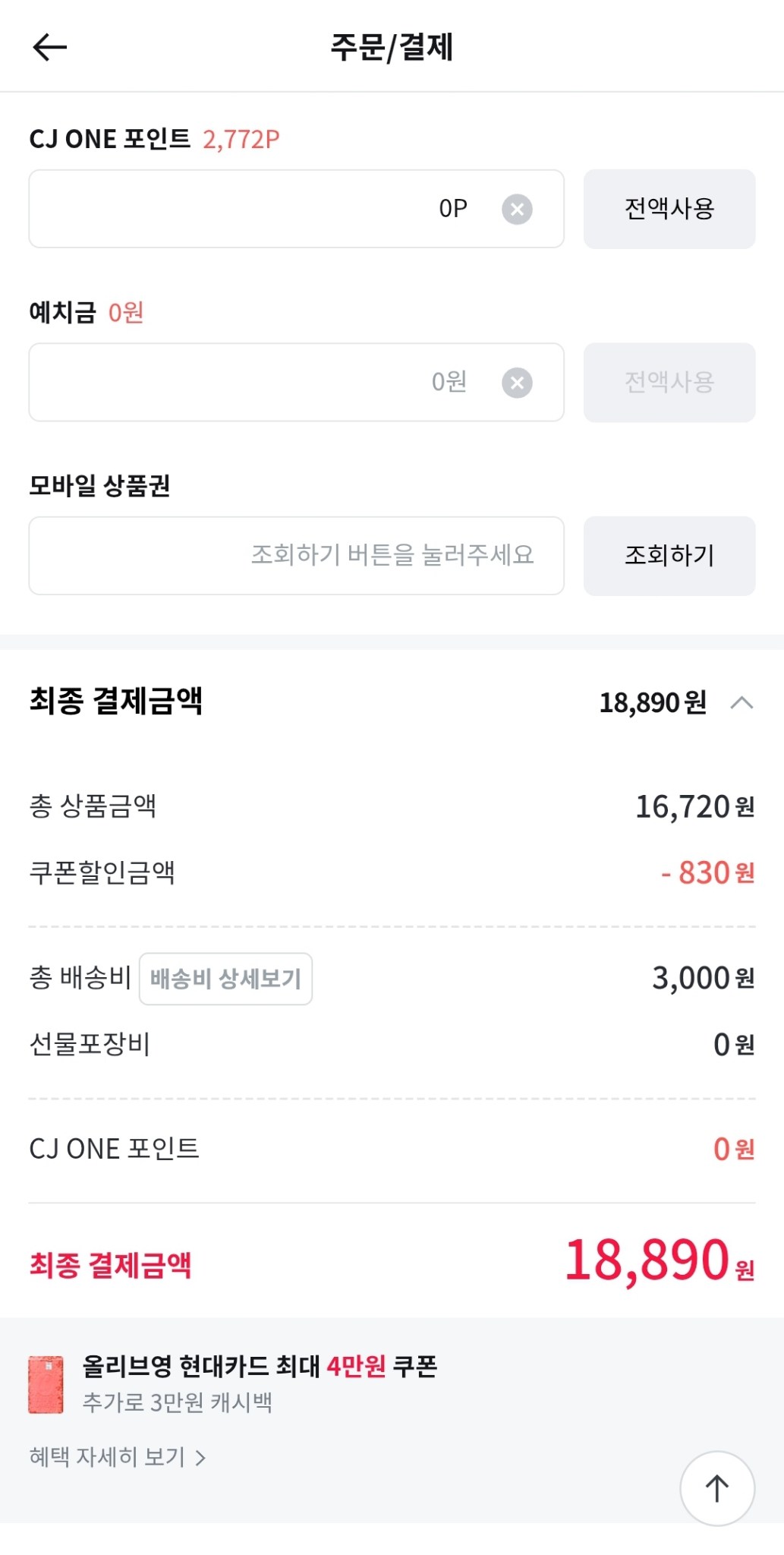
Task: Clear the CJ ONE 포인트 input with X icon
Action: 517,209
